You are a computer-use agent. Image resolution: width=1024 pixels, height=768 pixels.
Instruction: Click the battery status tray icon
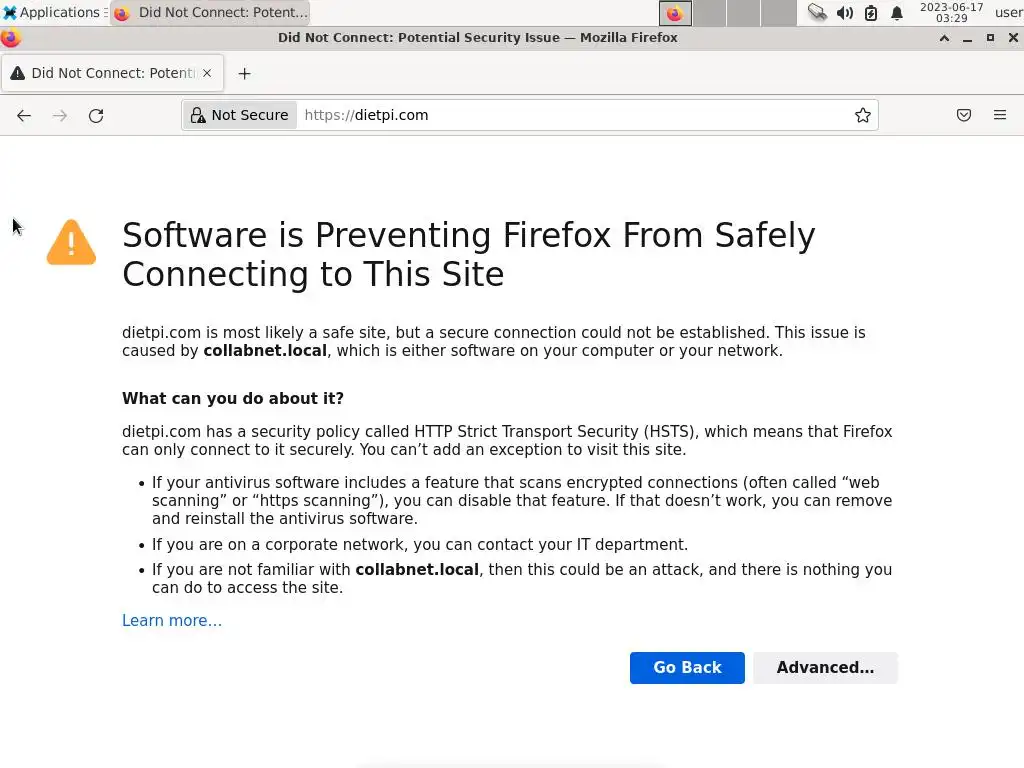click(x=871, y=13)
